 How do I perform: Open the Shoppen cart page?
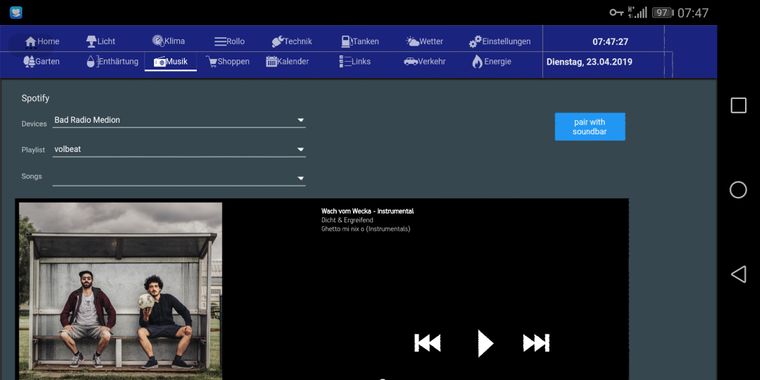point(227,62)
